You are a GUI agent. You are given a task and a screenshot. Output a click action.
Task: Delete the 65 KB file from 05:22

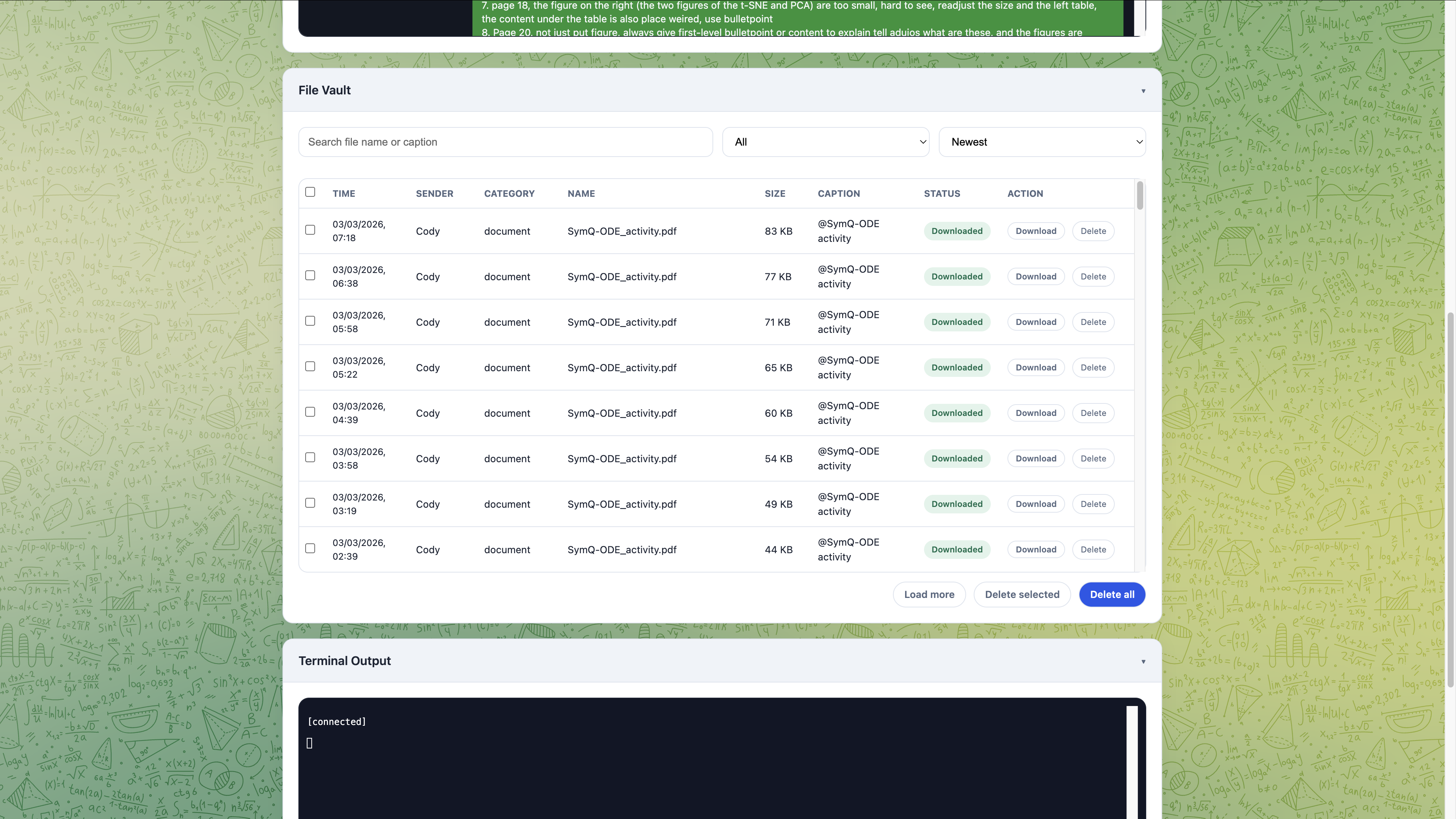[x=1093, y=367]
